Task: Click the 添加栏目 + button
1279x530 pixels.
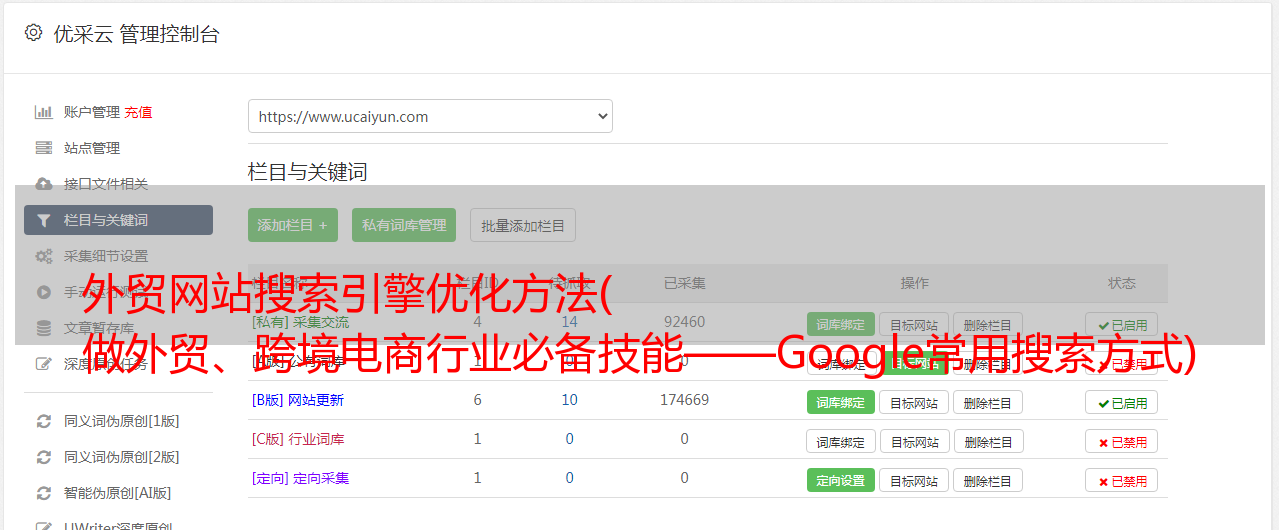Action: pos(293,225)
